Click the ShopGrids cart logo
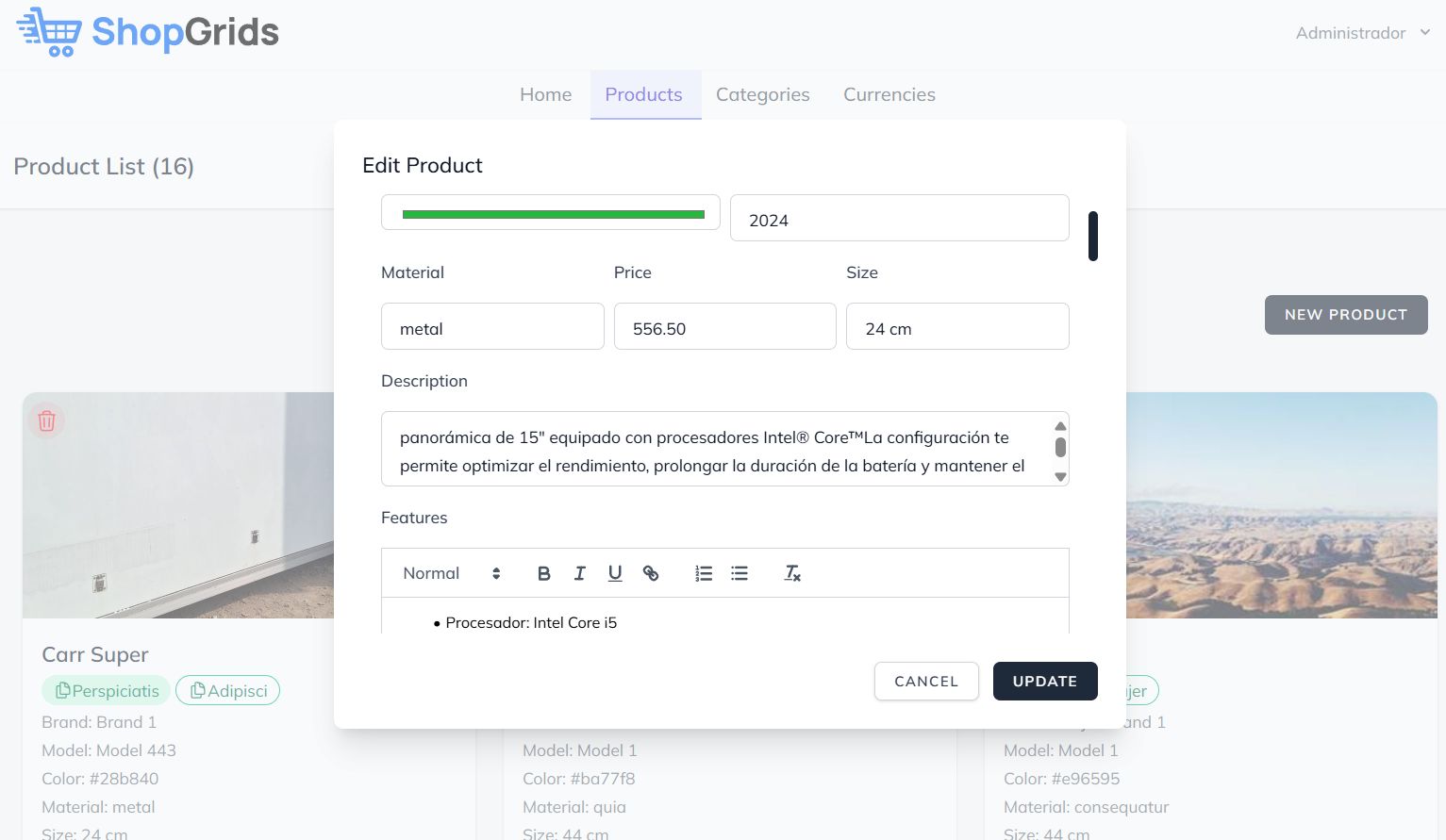This screenshot has width=1446, height=840. tap(49, 32)
